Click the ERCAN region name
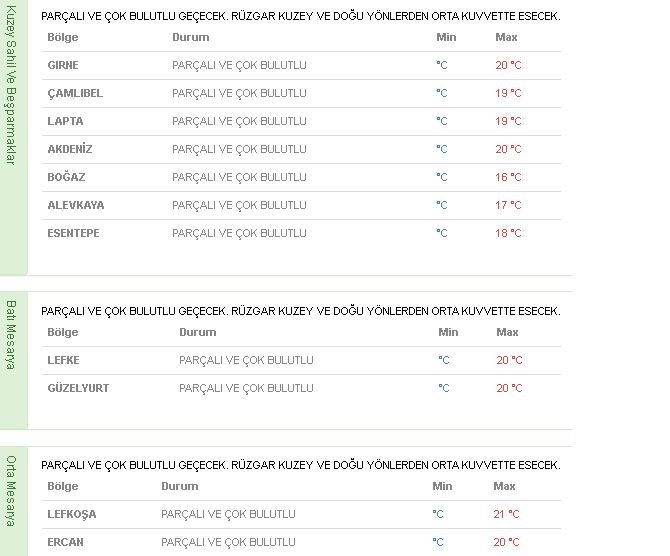670x556 pixels. coord(65,542)
